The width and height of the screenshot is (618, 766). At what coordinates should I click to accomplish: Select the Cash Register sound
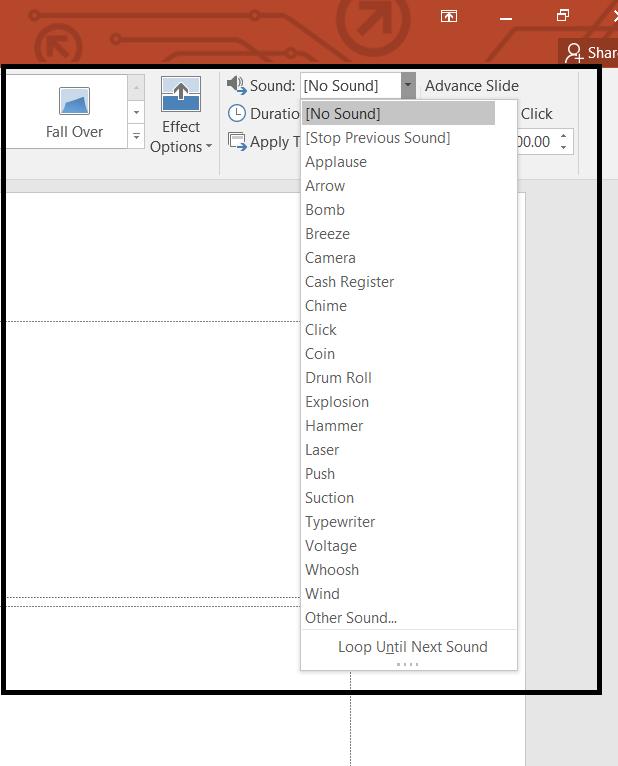click(408, 281)
